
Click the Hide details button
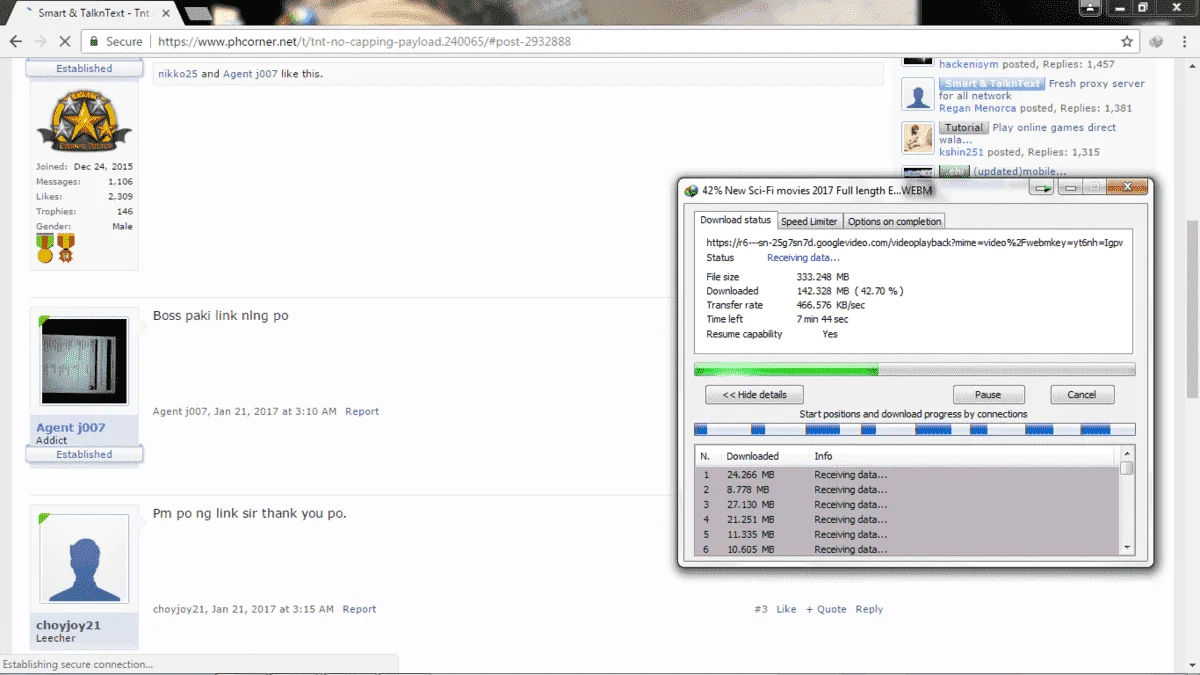tap(754, 394)
